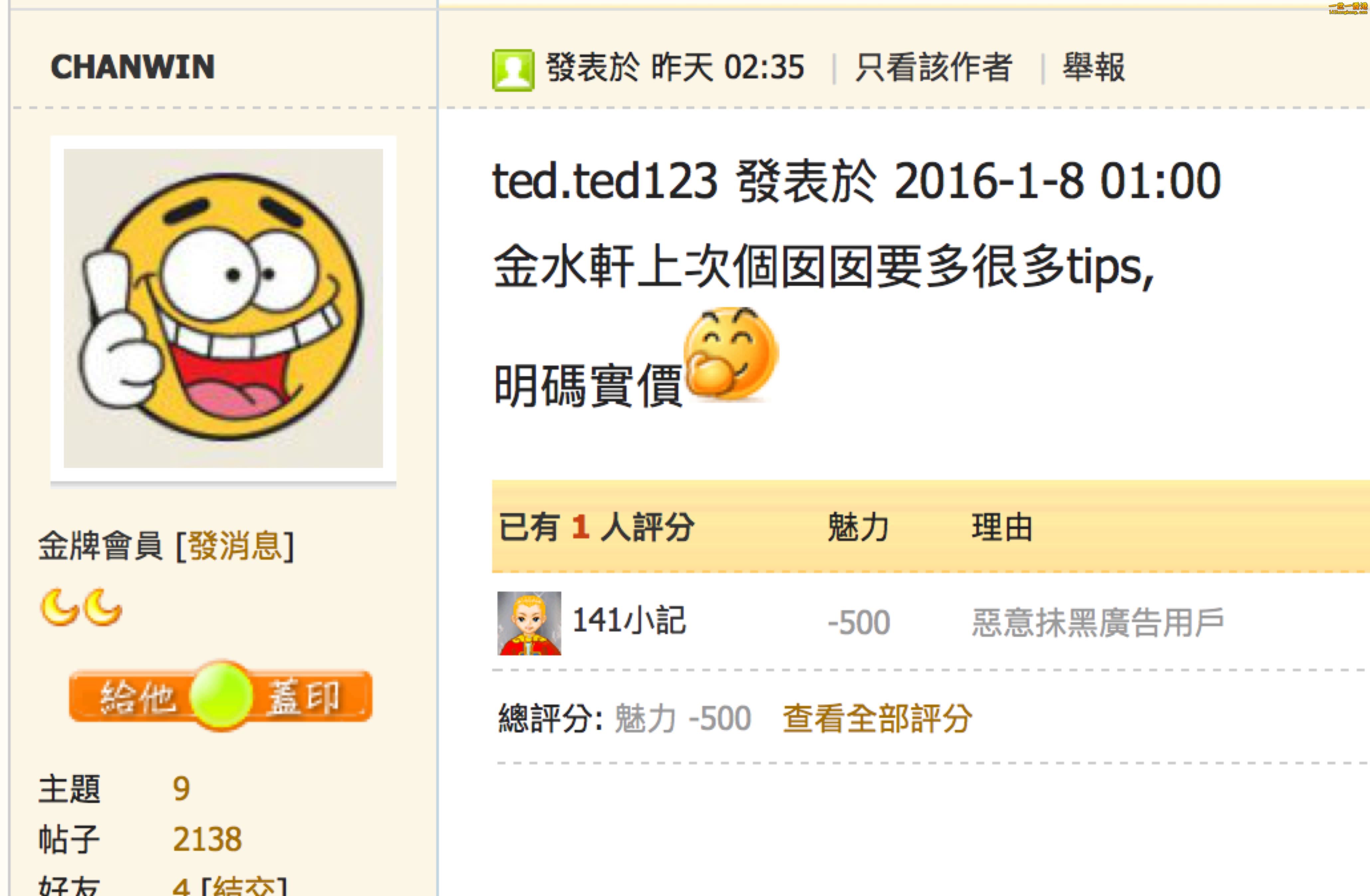Image resolution: width=1370 pixels, height=896 pixels.
Task: Click the green user icon beside post time
Action: click(x=513, y=70)
